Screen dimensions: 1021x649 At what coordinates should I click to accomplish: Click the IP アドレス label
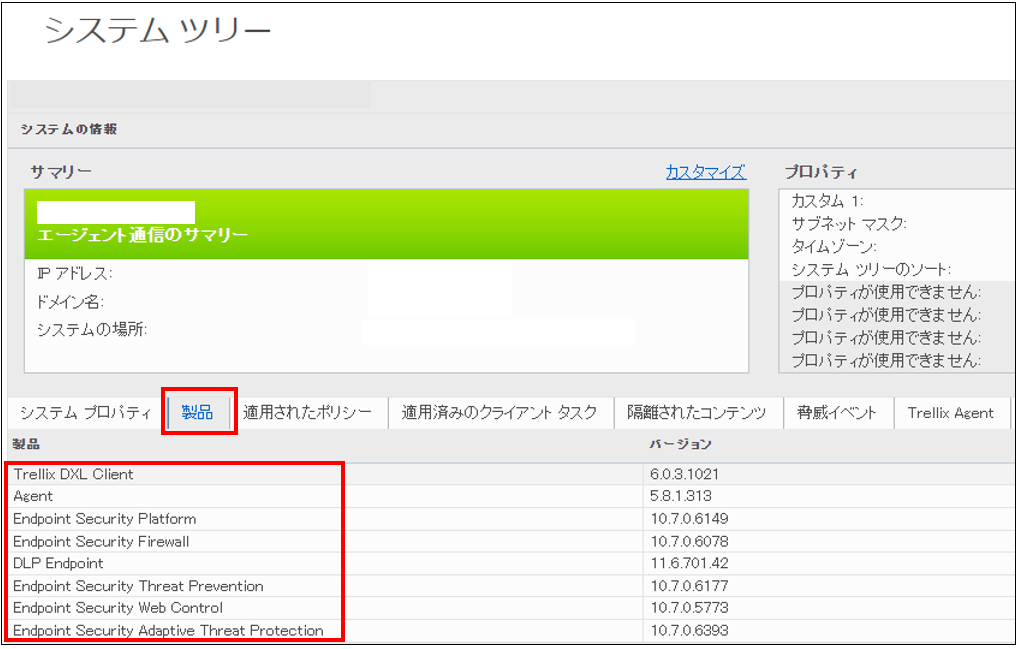tap(74, 273)
